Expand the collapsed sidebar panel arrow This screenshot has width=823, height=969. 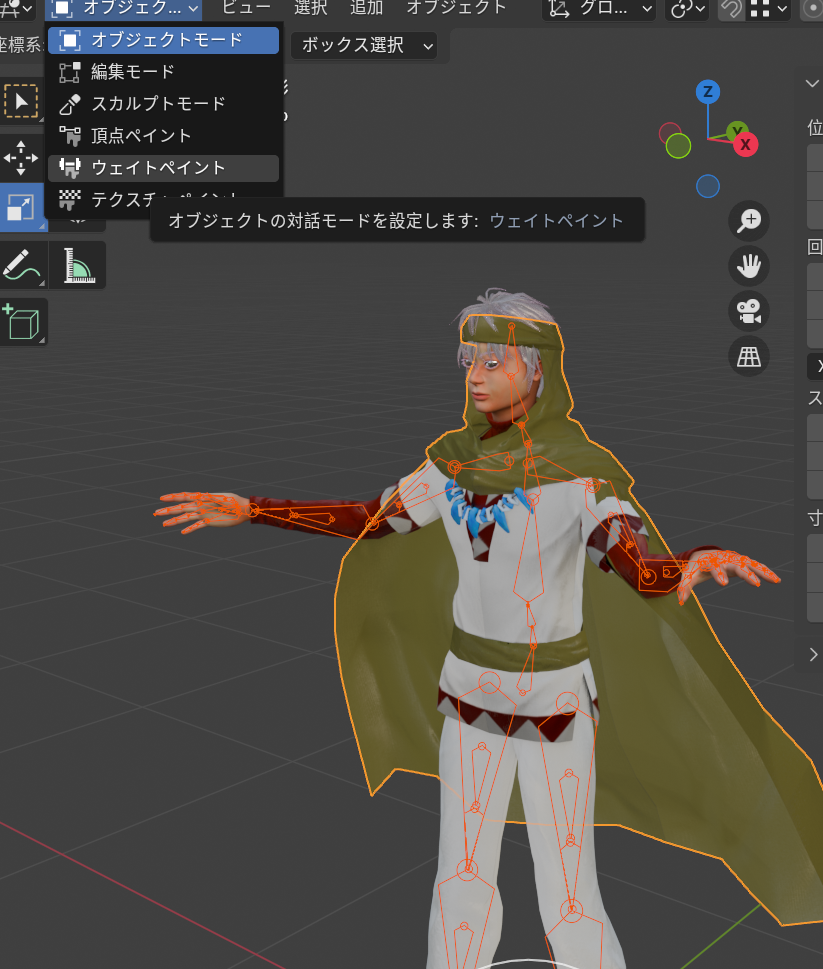tap(813, 654)
